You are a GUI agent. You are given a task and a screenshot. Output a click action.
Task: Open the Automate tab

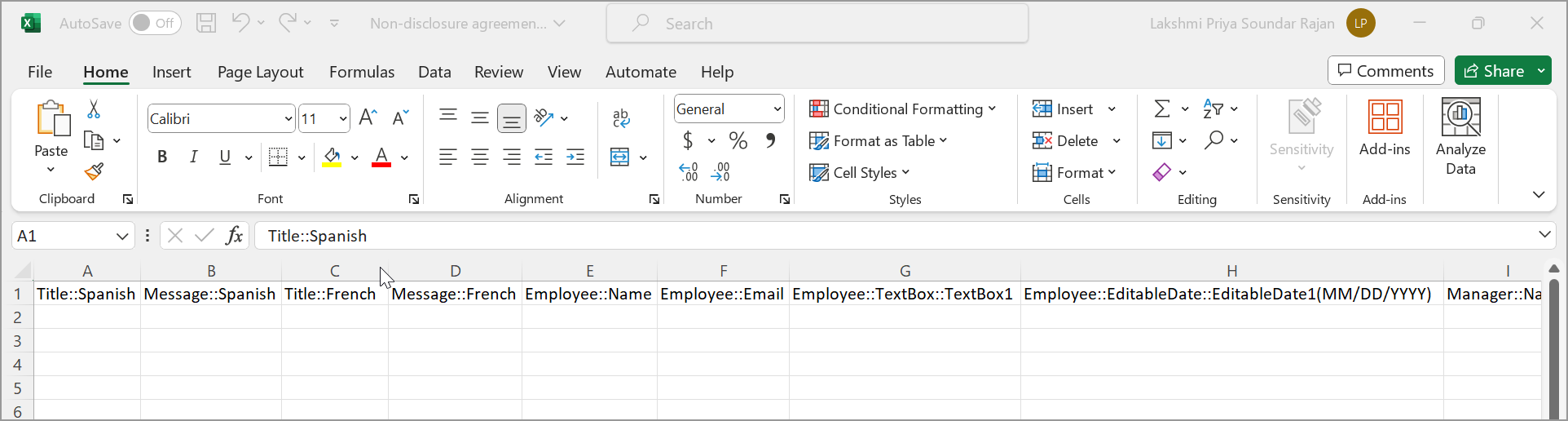641,72
